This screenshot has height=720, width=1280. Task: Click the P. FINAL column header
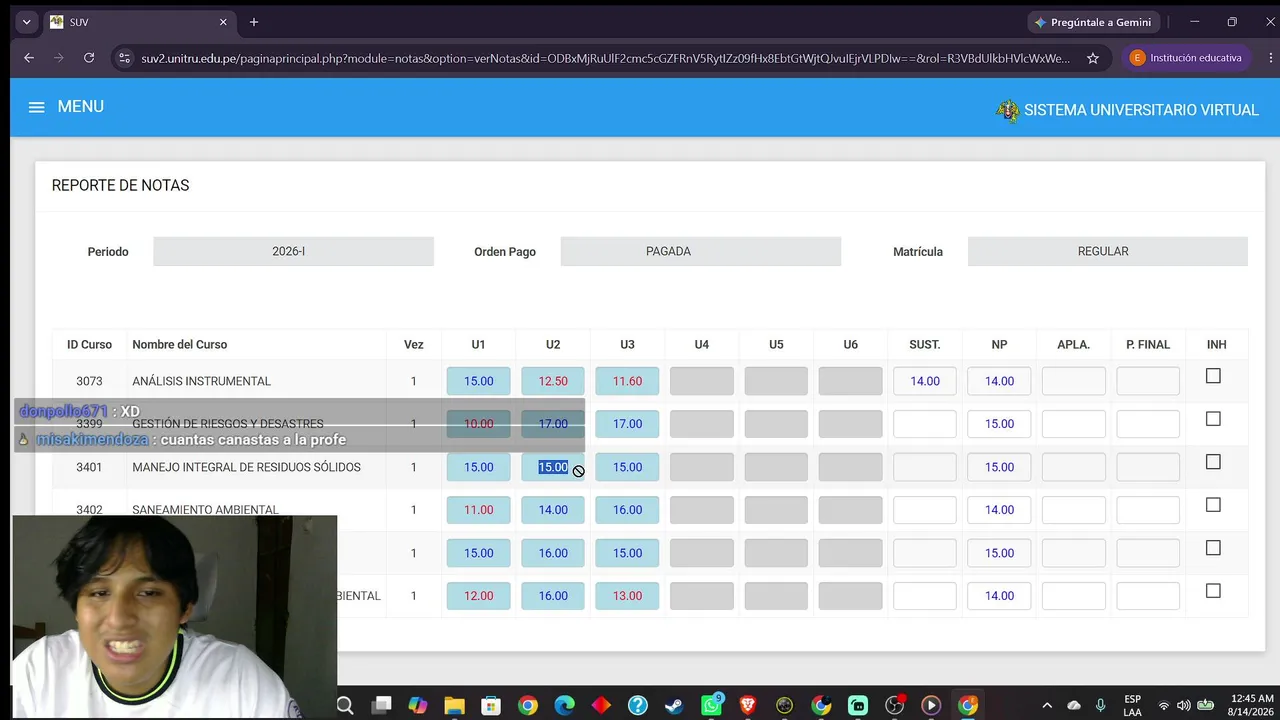click(x=1147, y=344)
